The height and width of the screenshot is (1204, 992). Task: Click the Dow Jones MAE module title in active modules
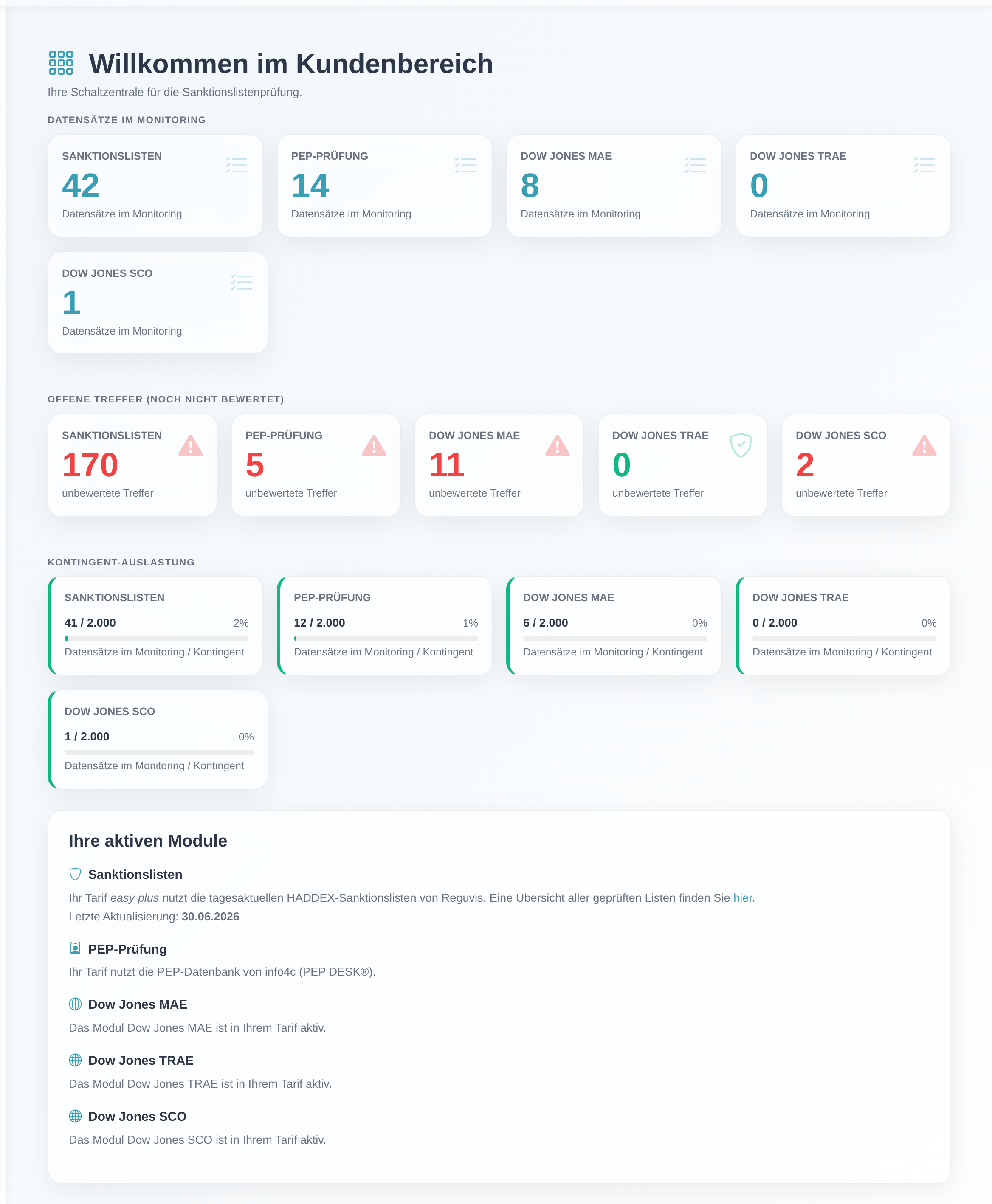pos(138,1004)
